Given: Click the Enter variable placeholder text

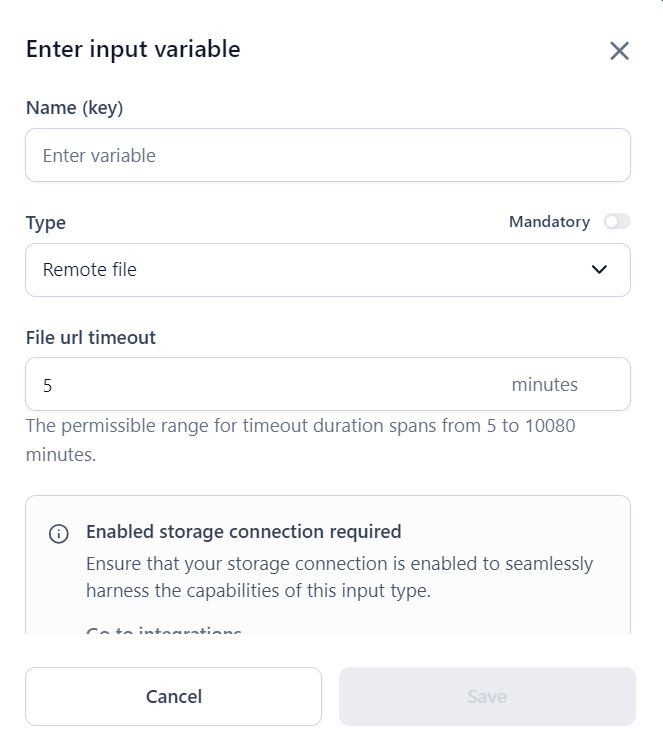Looking at the screenshot, I should (99, 156).
